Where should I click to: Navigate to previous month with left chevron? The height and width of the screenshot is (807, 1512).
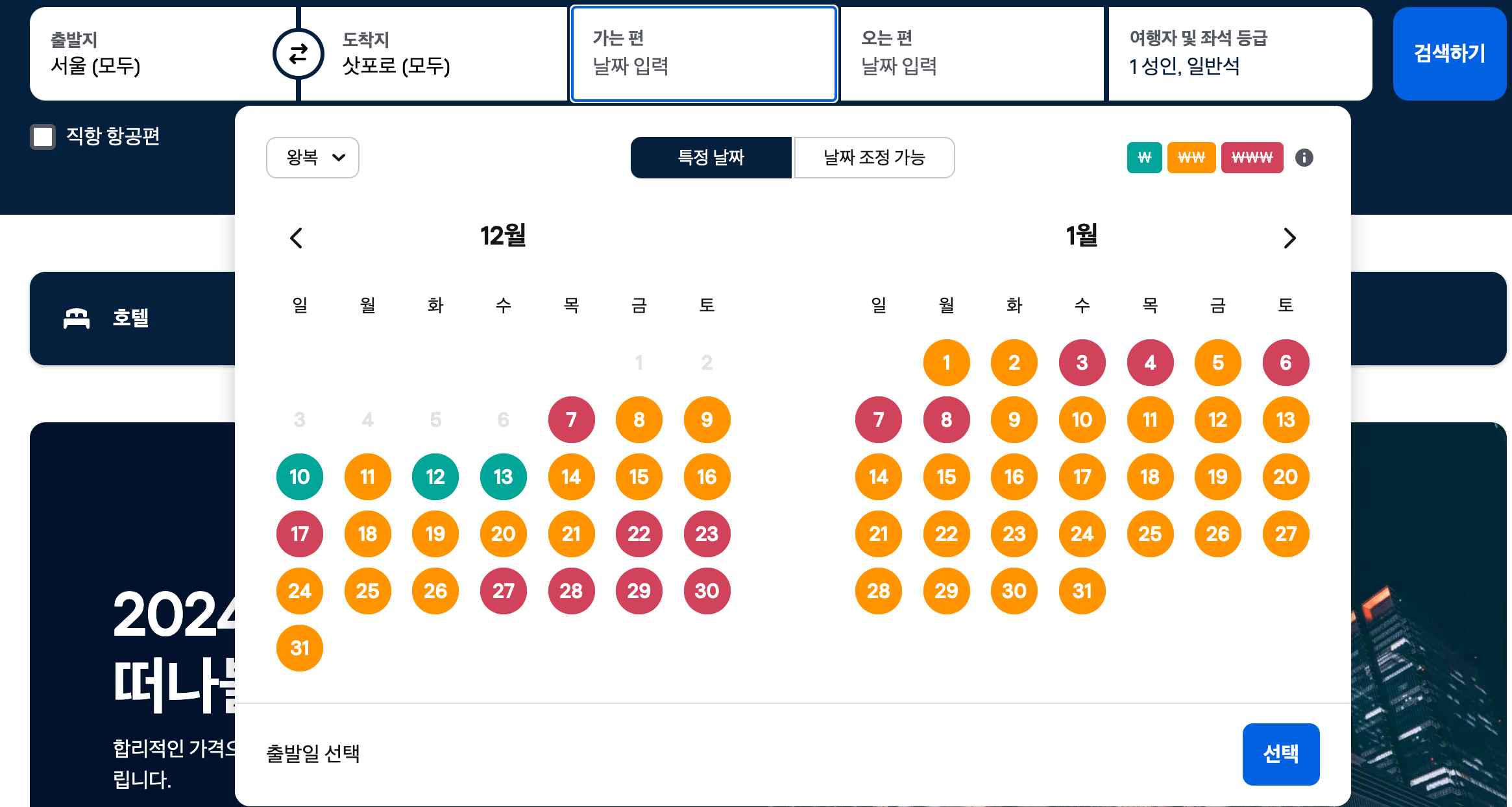tap(297, 238)
